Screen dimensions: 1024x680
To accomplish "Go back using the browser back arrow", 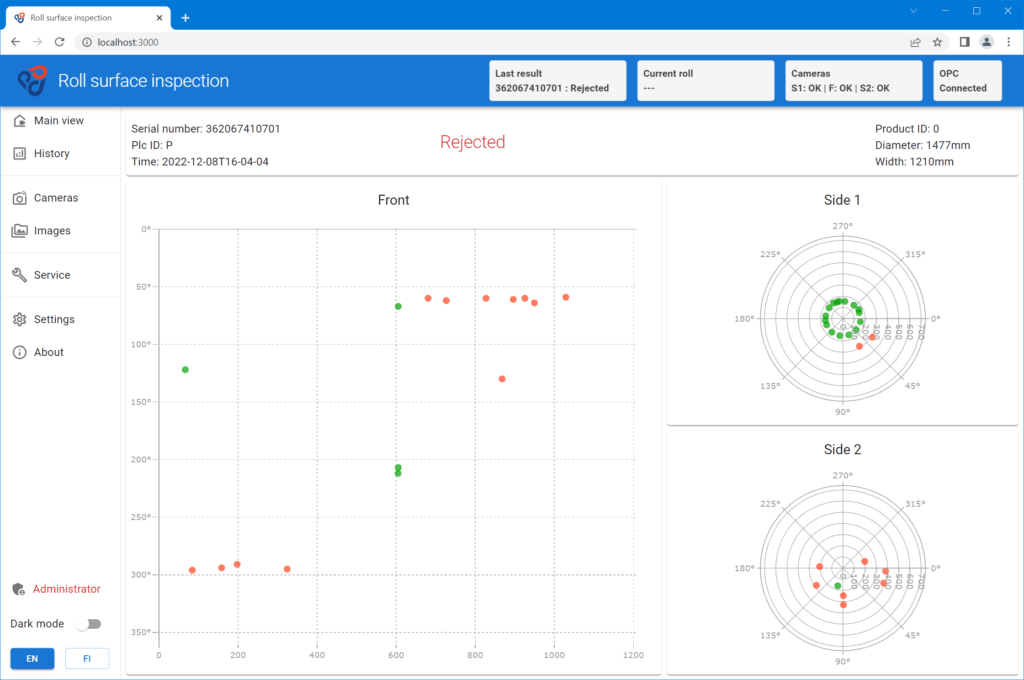I will tap(16, 42).
